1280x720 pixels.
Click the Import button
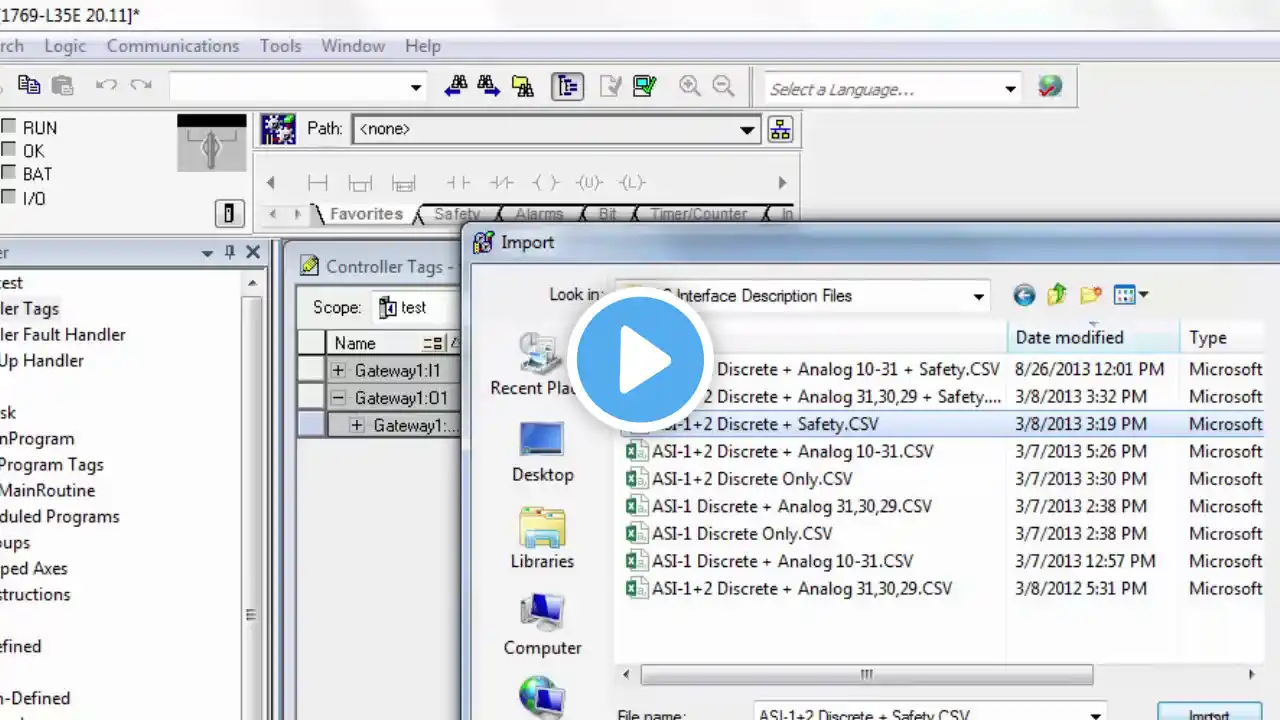coord(1210,712)
